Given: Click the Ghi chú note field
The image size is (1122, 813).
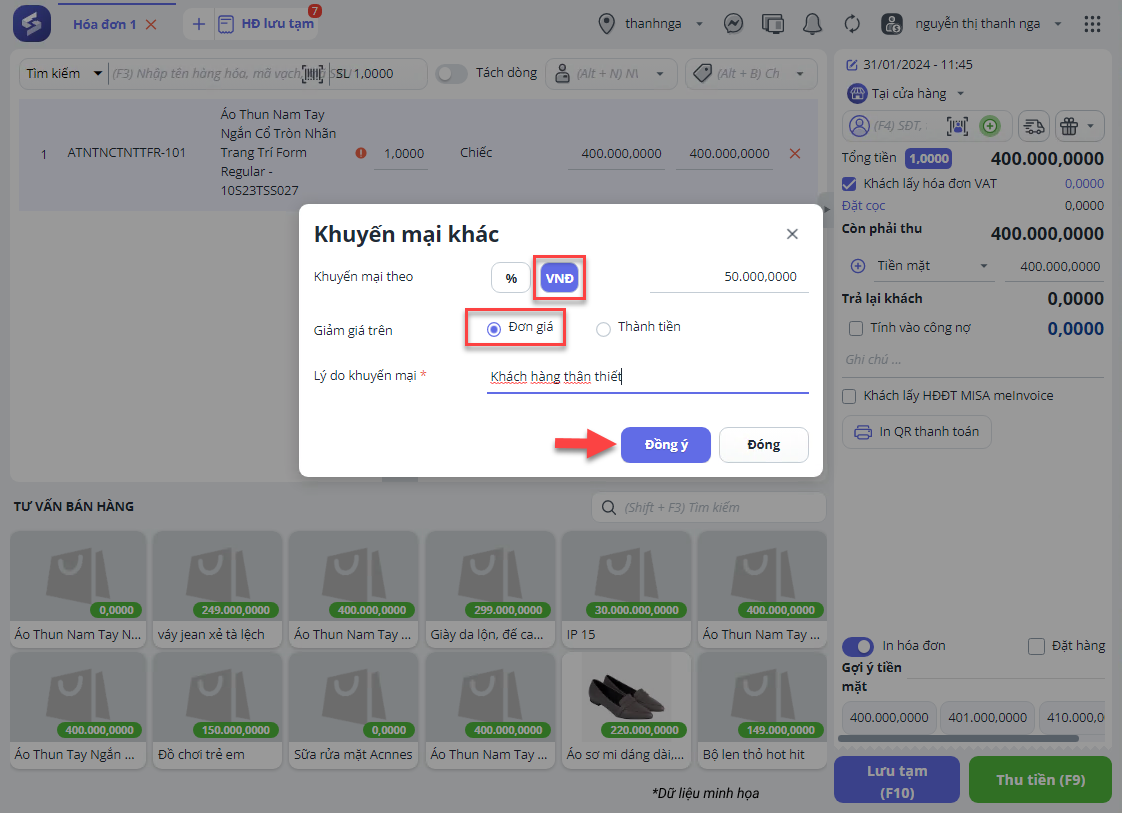Looking at the screenshot, I should pyautogui.click(x=973, y=360).
